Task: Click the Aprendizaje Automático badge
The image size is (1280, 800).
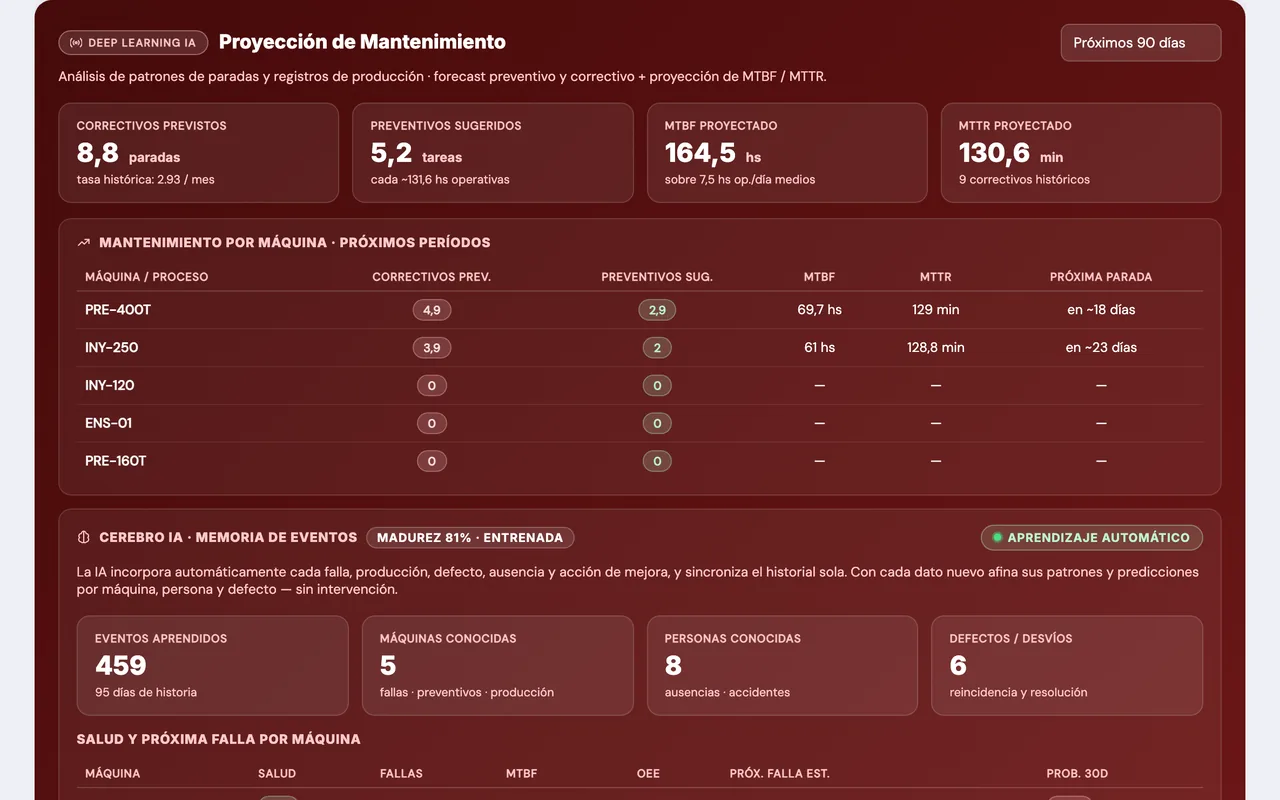Action: (x=1092, y=537)
